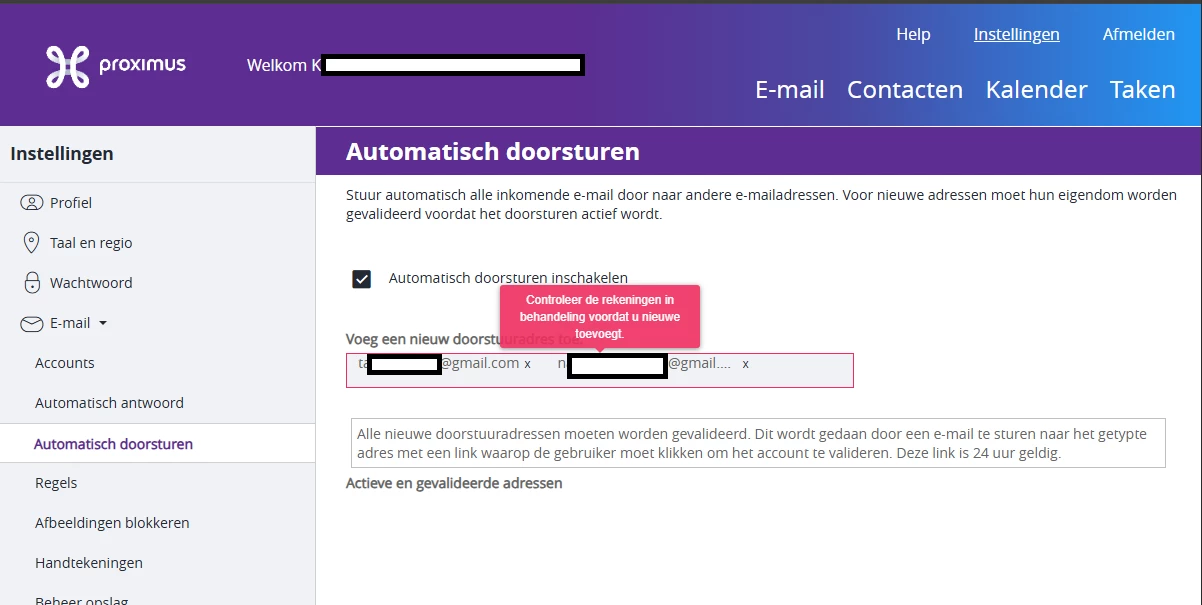The height and width of the screenshot is (605, 1202).
Task: Open the E-mail tab in header
Action: pyautogui.click(x=789, y=90)
